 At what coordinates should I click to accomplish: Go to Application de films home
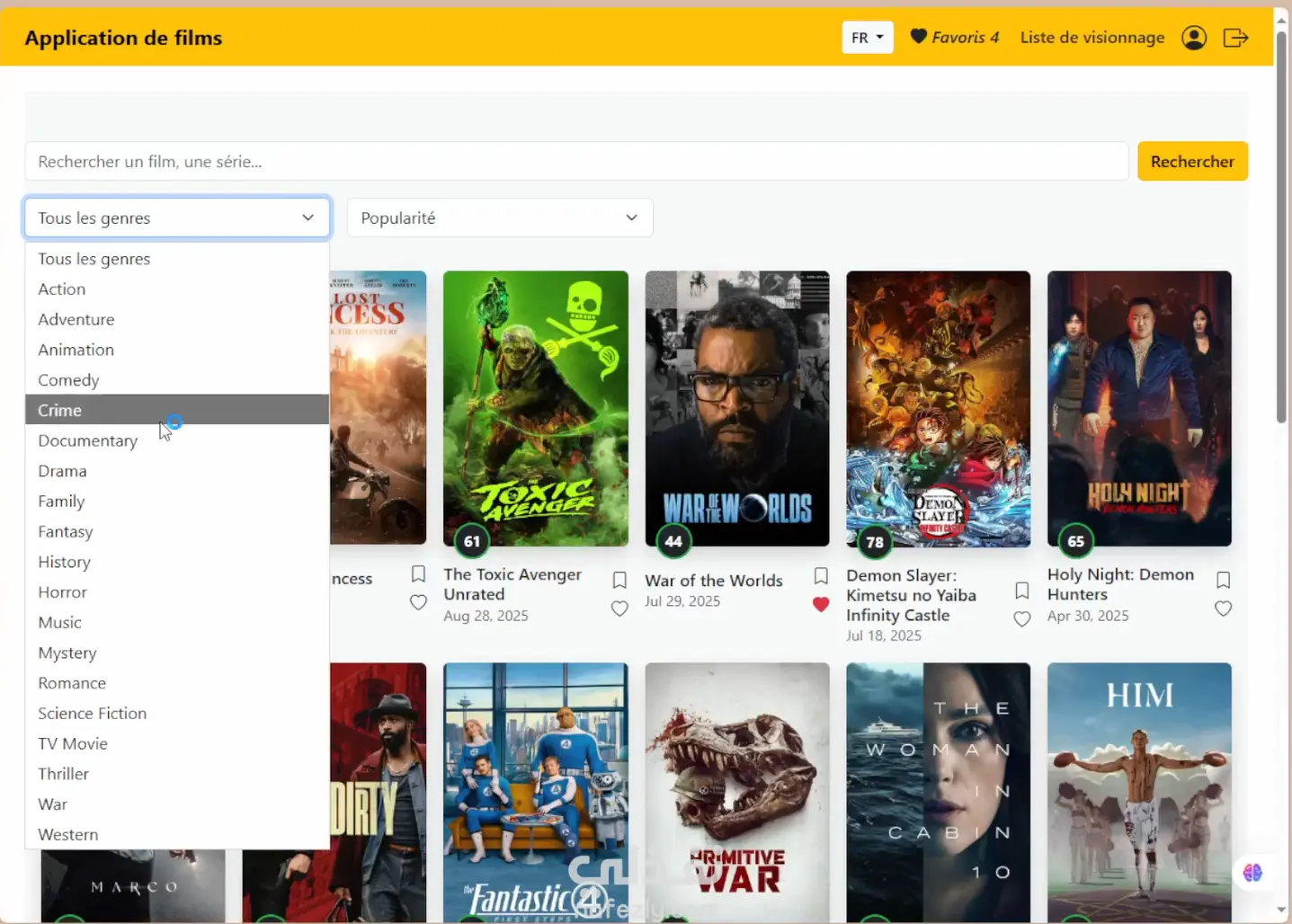tap(123, 38)
